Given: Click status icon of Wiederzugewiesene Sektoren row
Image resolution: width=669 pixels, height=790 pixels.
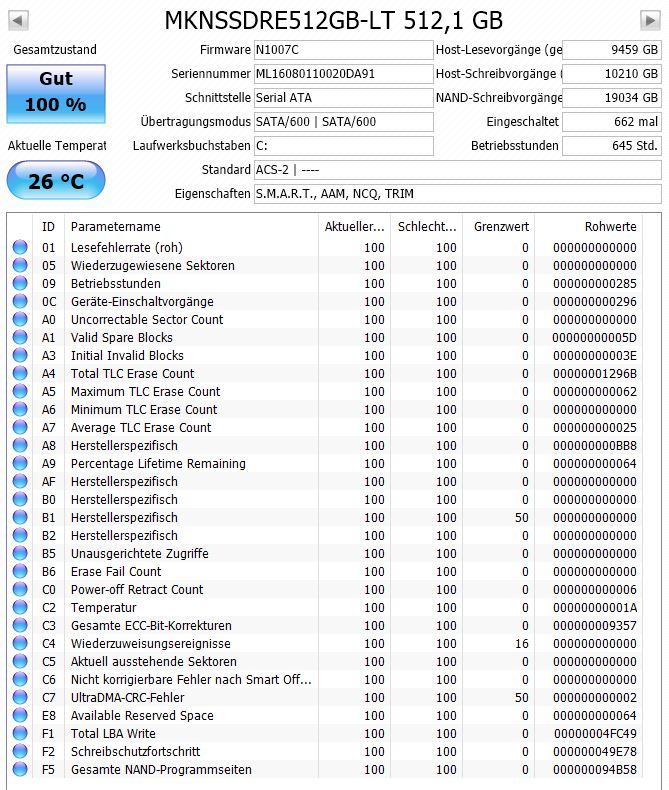Looking at the screenshot, I should 20,266.
